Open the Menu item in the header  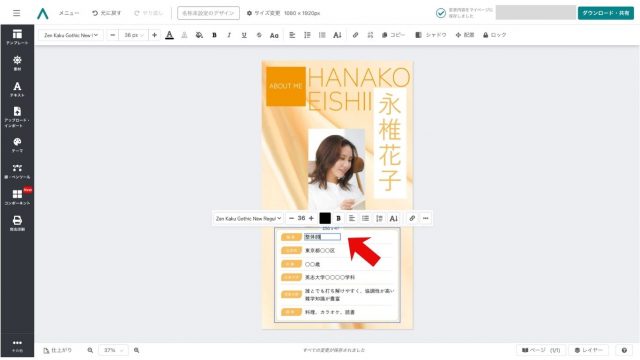pos(69,13)
